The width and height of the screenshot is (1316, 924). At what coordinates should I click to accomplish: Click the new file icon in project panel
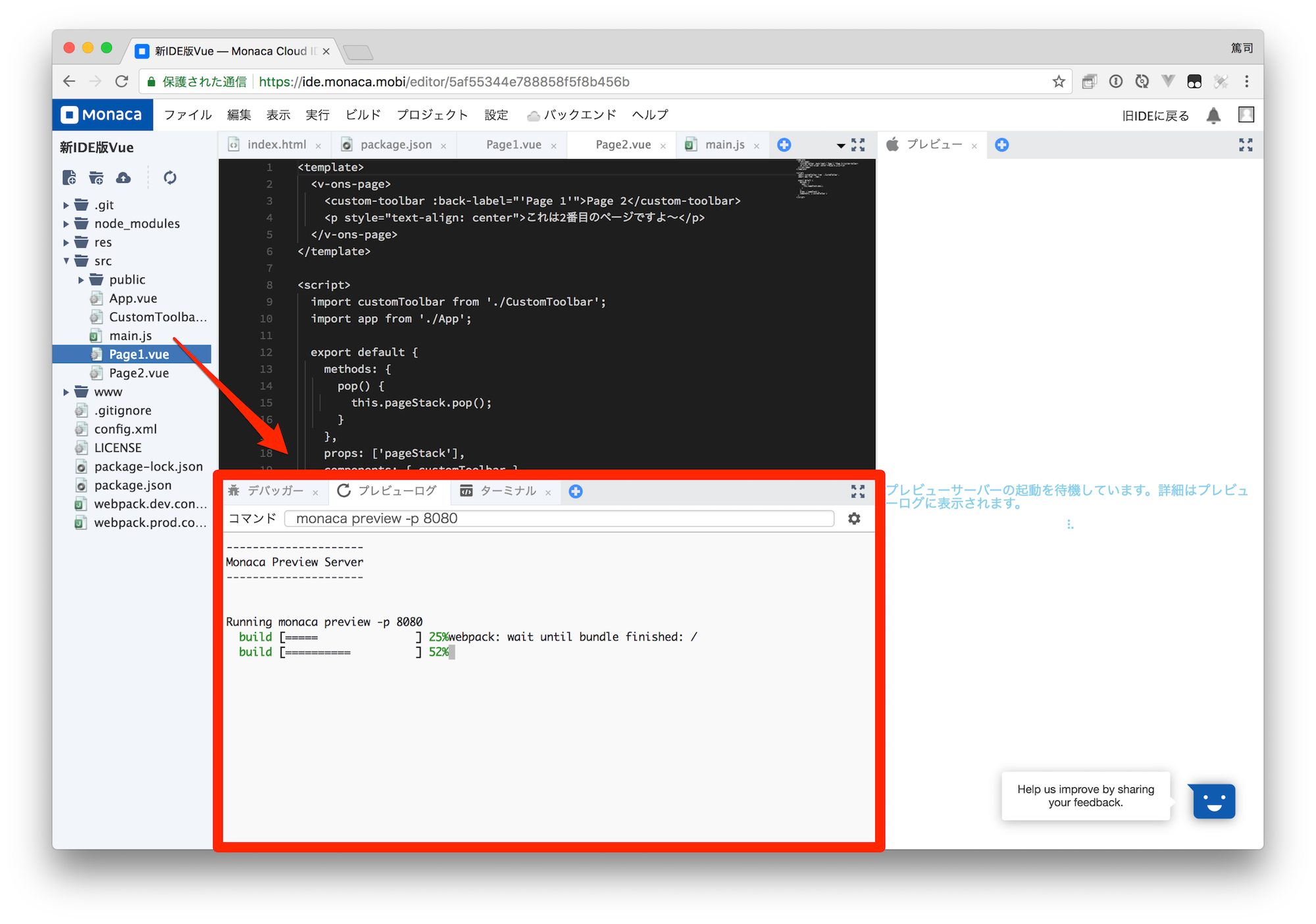[69, 178]
